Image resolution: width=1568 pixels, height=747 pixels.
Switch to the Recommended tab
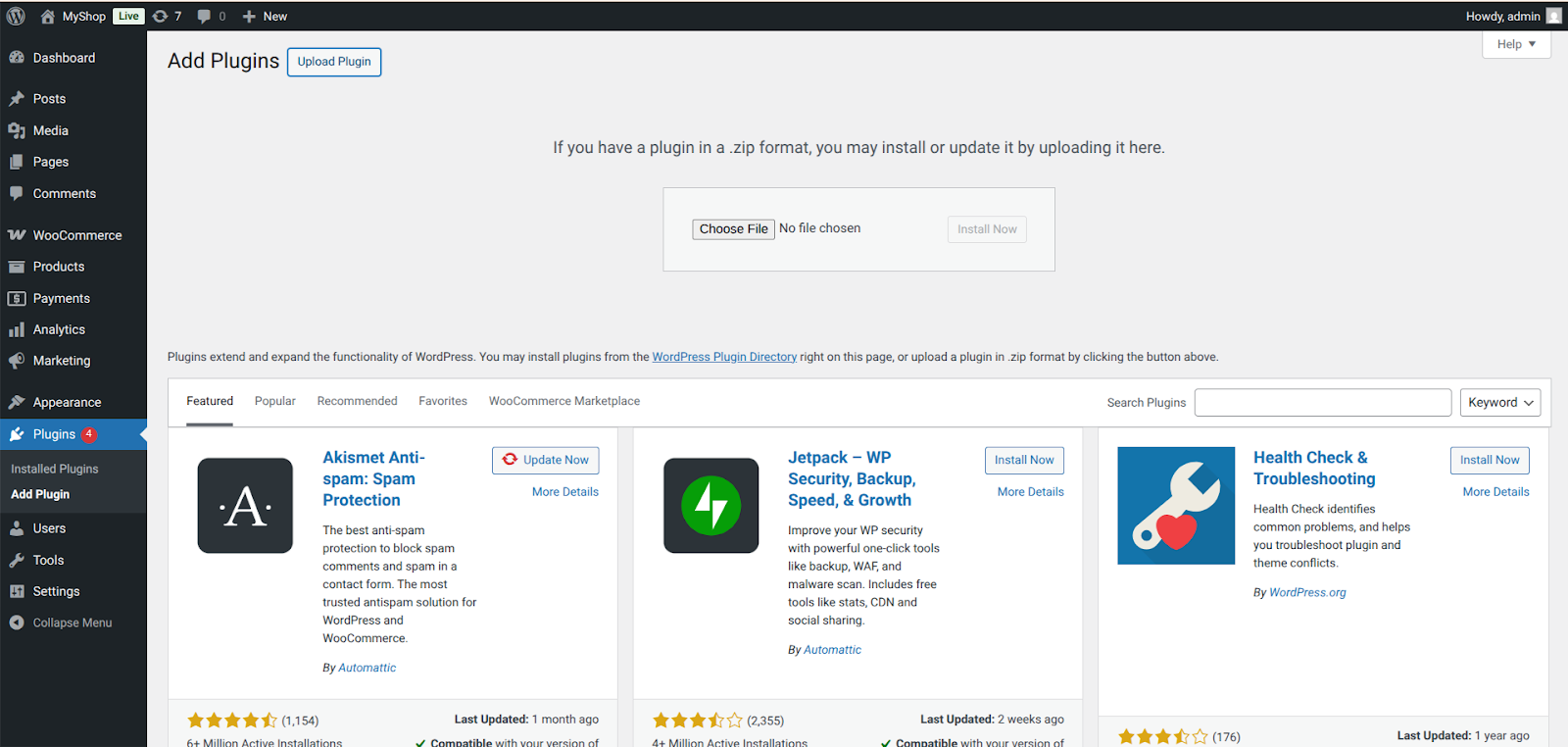pyautogui.click(x=358, y=401)
